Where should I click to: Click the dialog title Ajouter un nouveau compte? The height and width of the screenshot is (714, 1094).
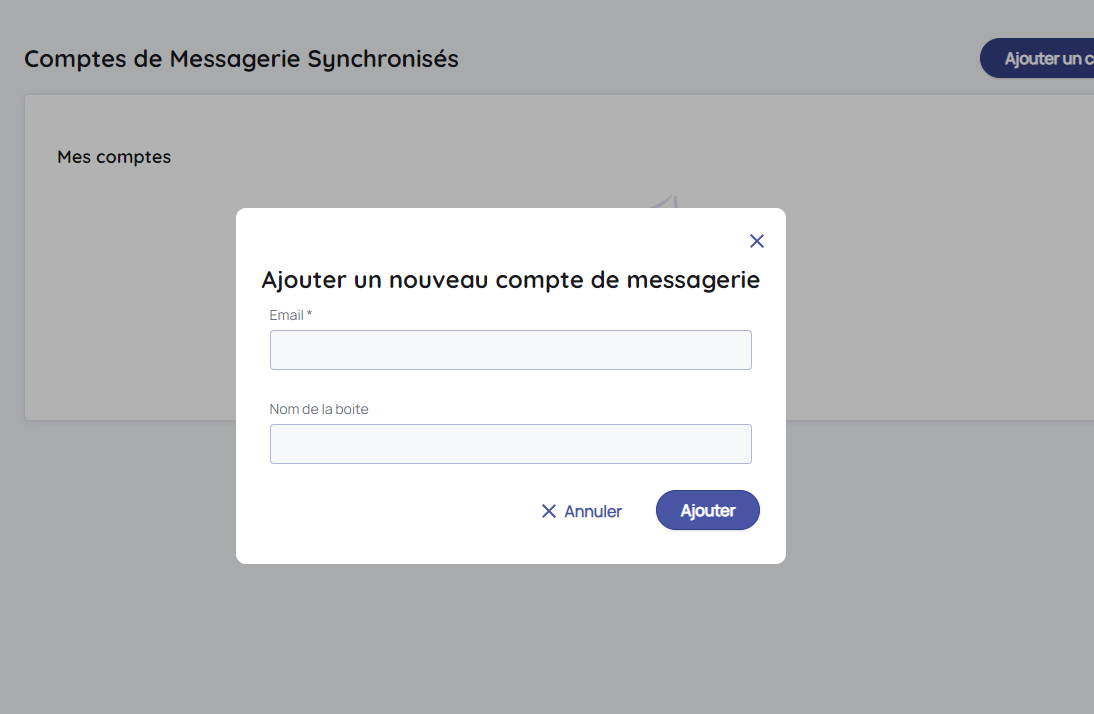(x=510, y=280)
